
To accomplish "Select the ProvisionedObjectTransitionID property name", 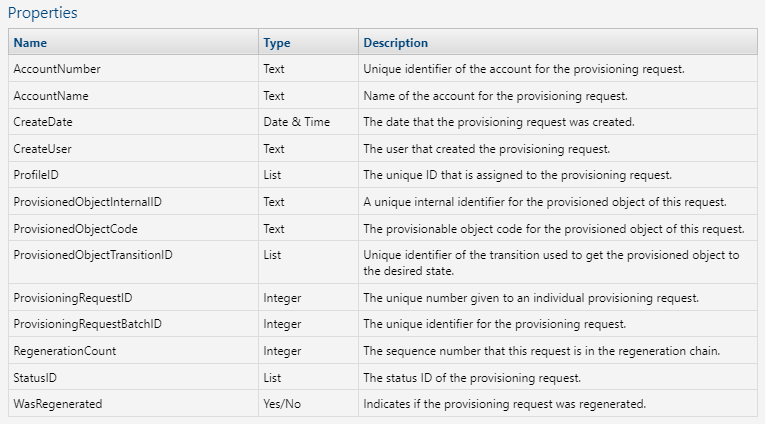I will [x=93, y=255].
